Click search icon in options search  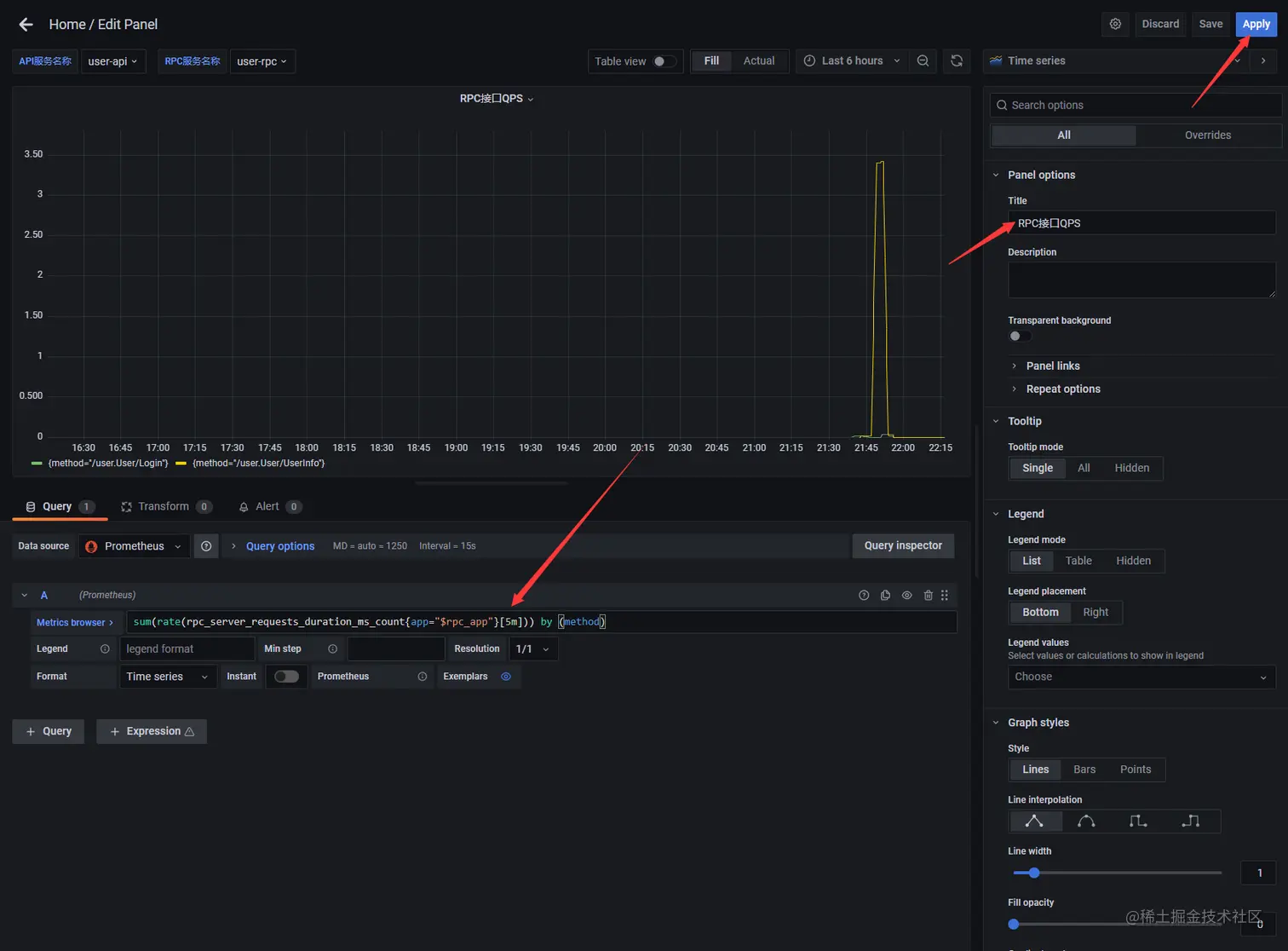(x=1002, y=105)
